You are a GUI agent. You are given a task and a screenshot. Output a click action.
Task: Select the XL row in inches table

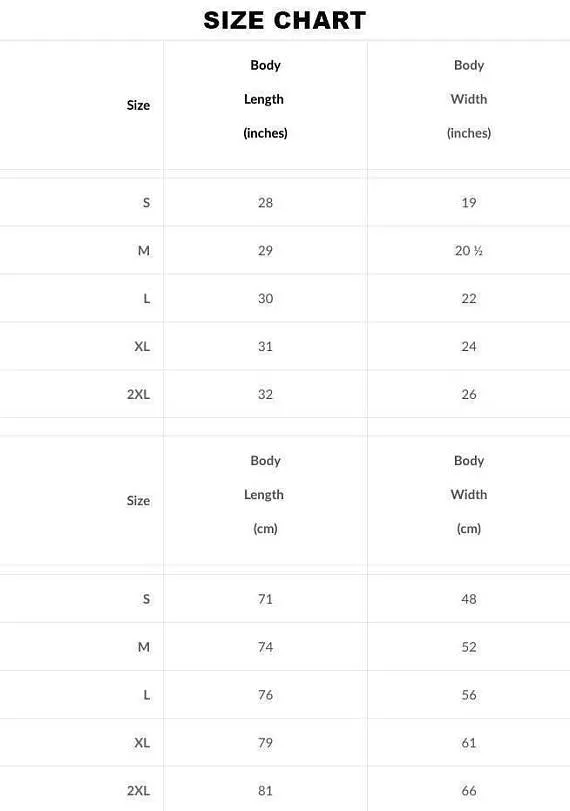285,346
